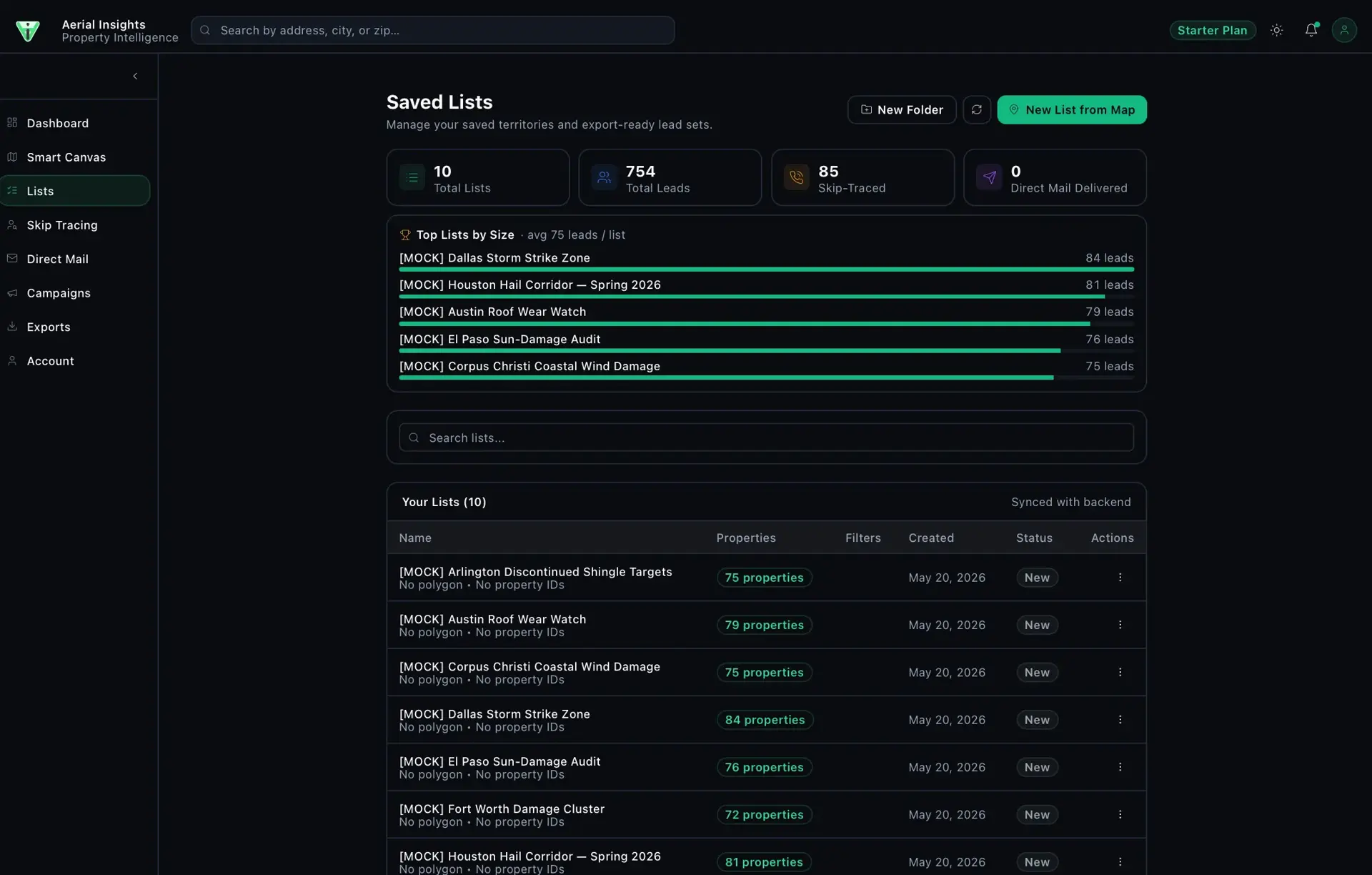The image size is (1372, 875).
Task: Go to Skip Tracing
Action: point(75,225)
